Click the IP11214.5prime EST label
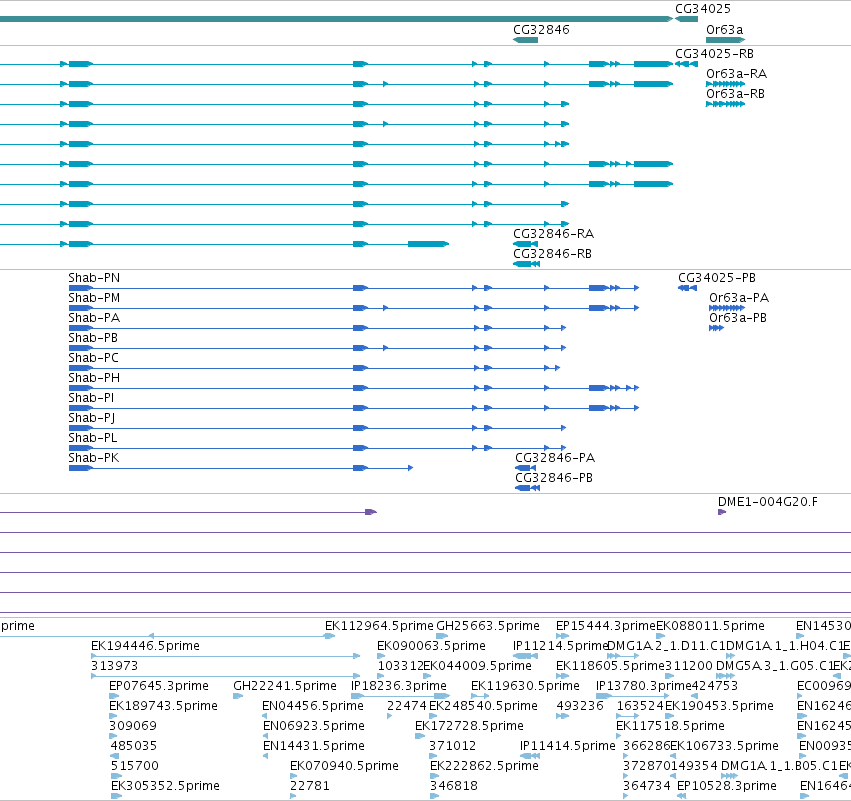The height and width of the screenshot is (801, 851). [560, 646]
